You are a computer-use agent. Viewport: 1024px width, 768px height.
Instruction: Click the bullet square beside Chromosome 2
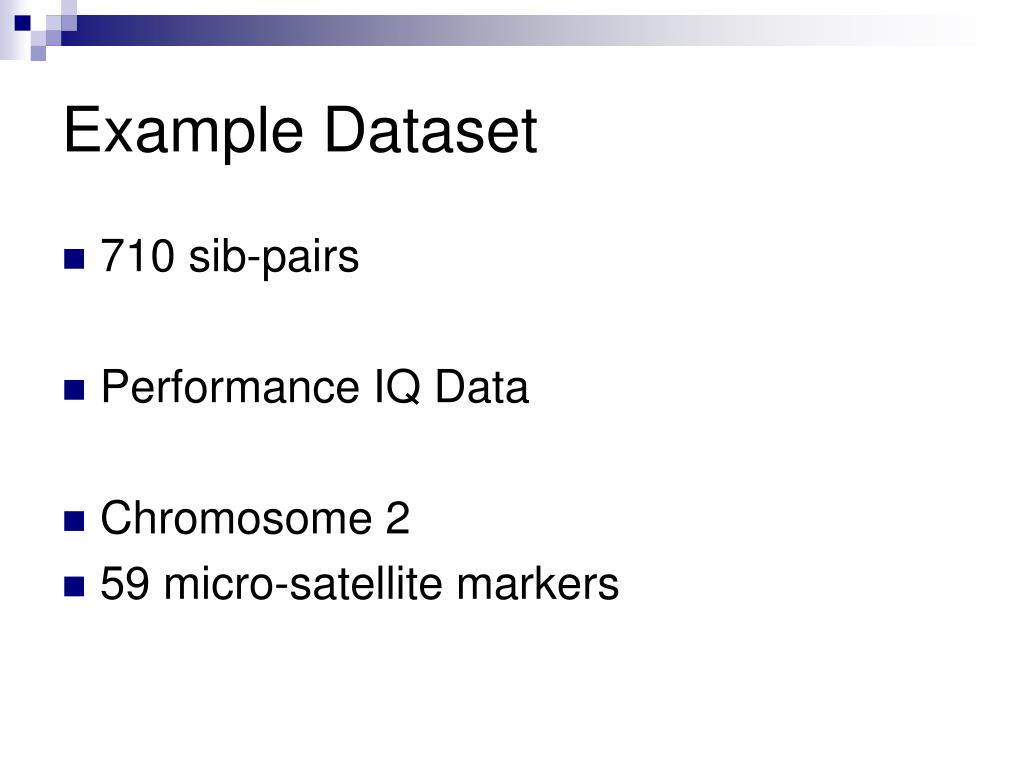[x=74, y=521]
